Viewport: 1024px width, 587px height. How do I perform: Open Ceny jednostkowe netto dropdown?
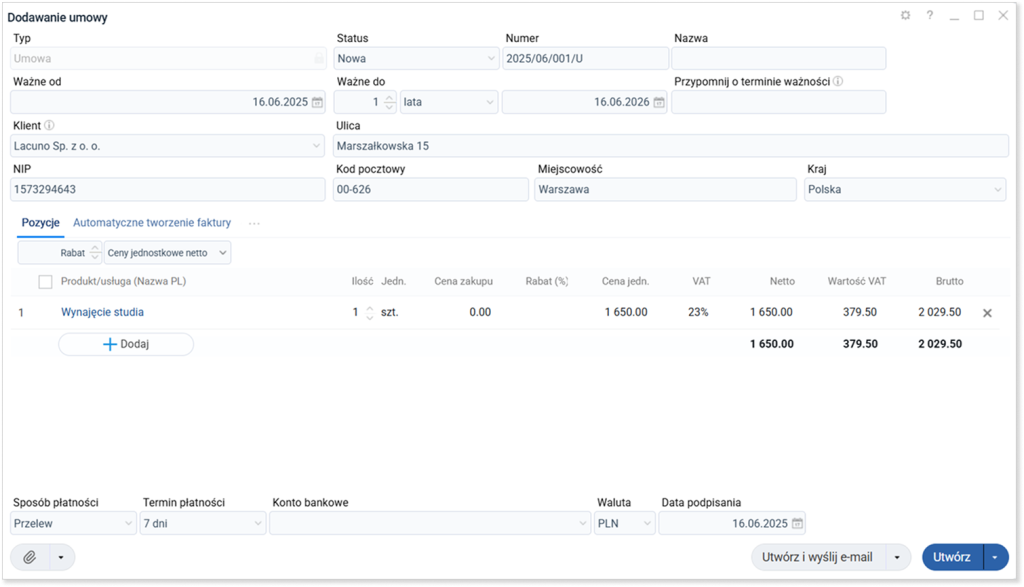167,253
